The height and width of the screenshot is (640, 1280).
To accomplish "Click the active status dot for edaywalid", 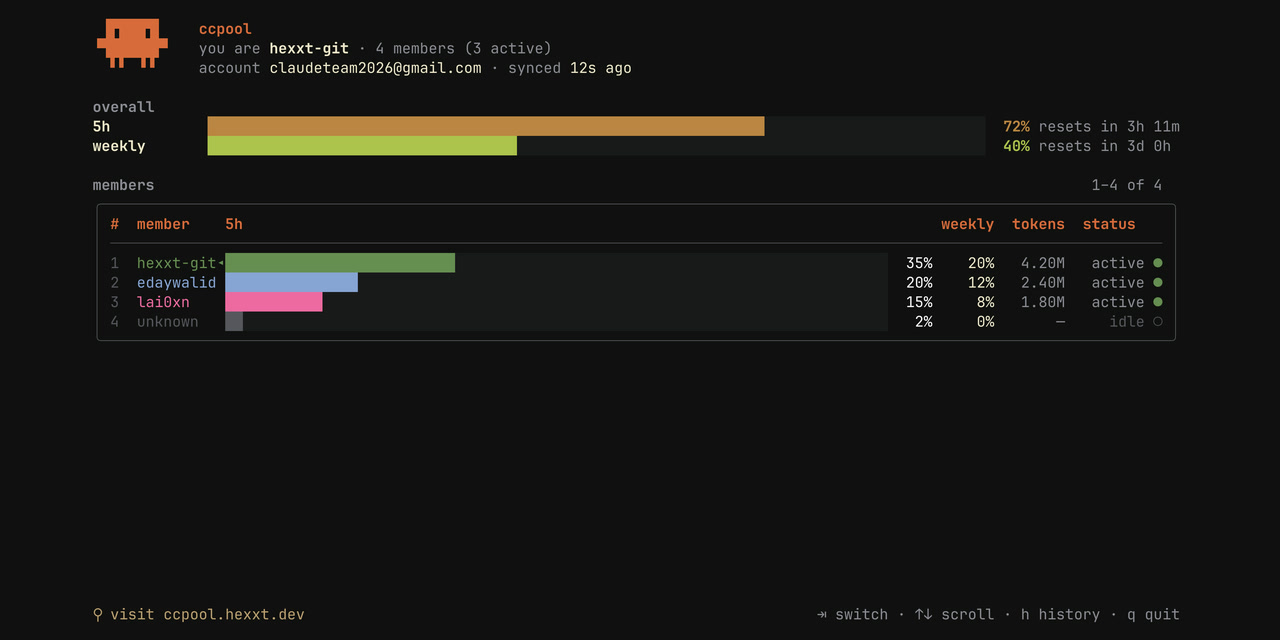I will (x=1157, y=283).
